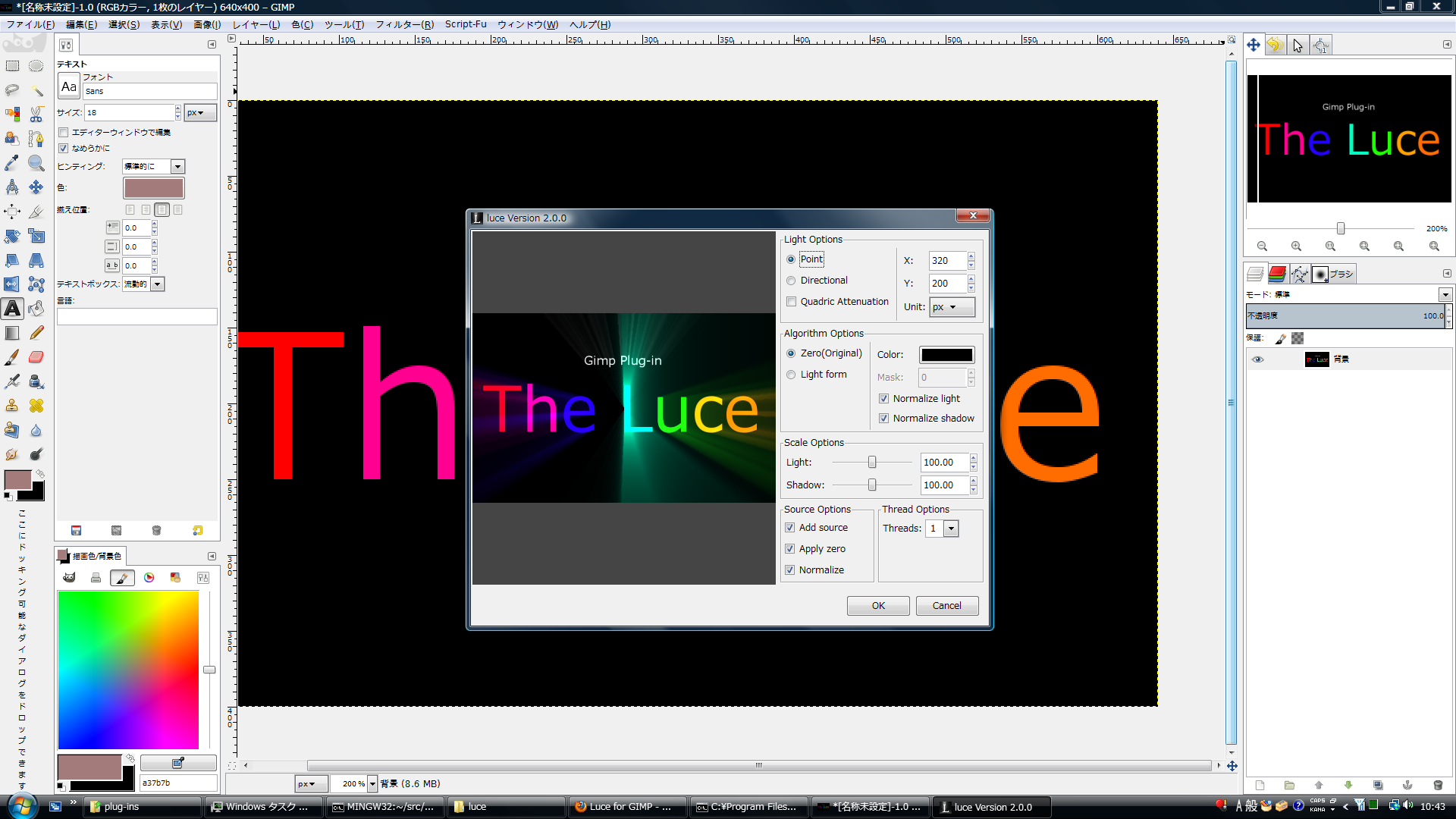Toggle visibility eye of 背景 layer
Viewport: 1456px width, 819px height.
1258,359
